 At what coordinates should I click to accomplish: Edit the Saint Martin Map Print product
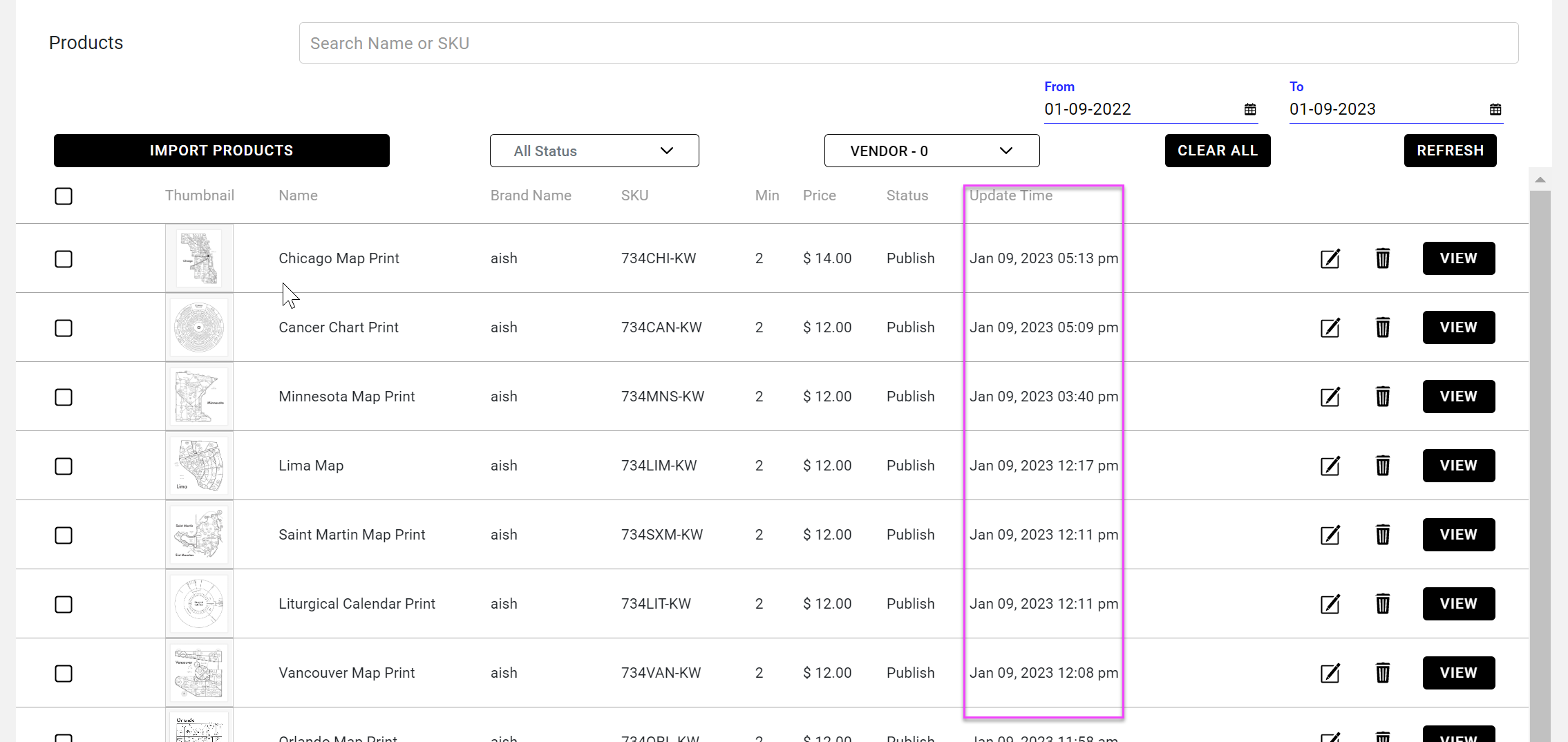coord(1330,535)
